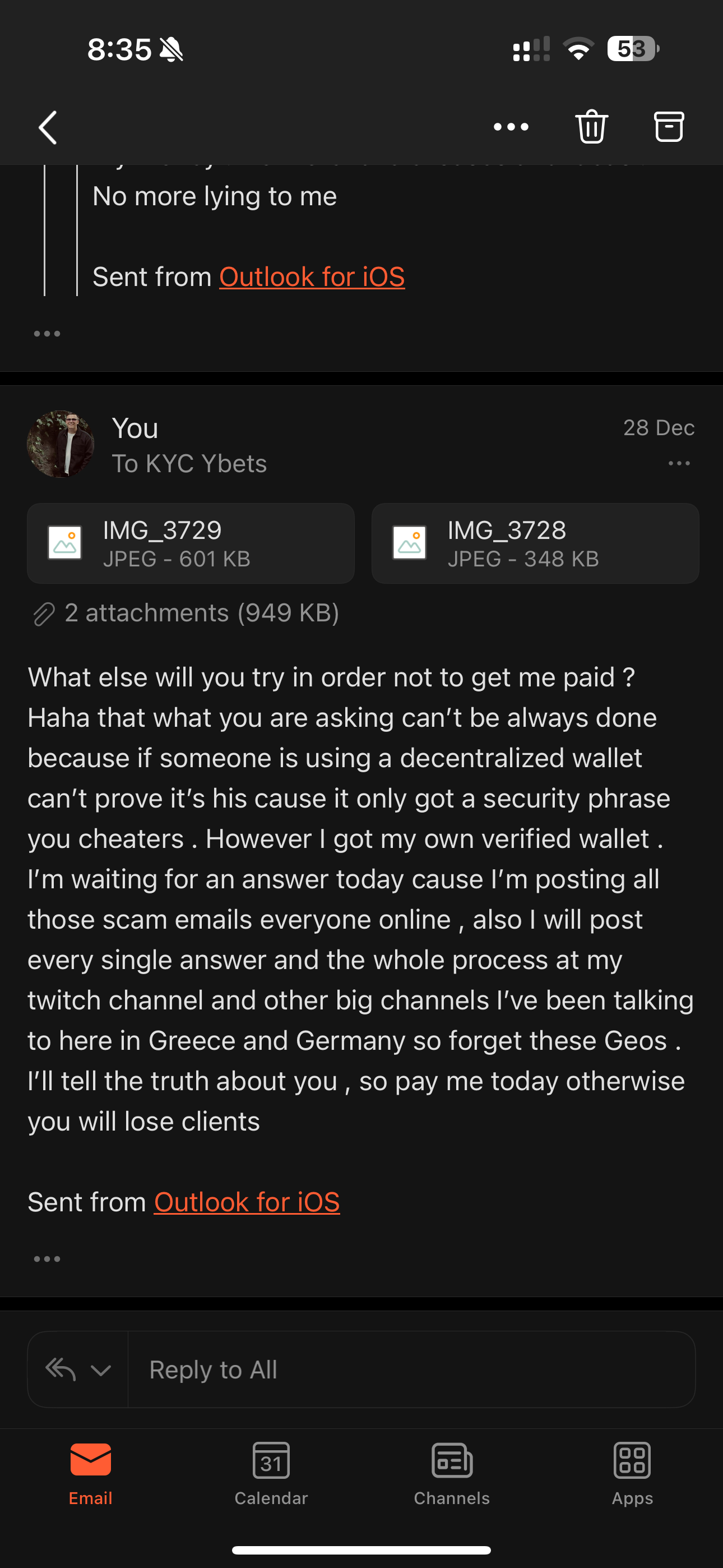The width and height of the screenshot is (723, 1568).
Task: Archive this conversation using the archive icon
Action: point(669,127)
